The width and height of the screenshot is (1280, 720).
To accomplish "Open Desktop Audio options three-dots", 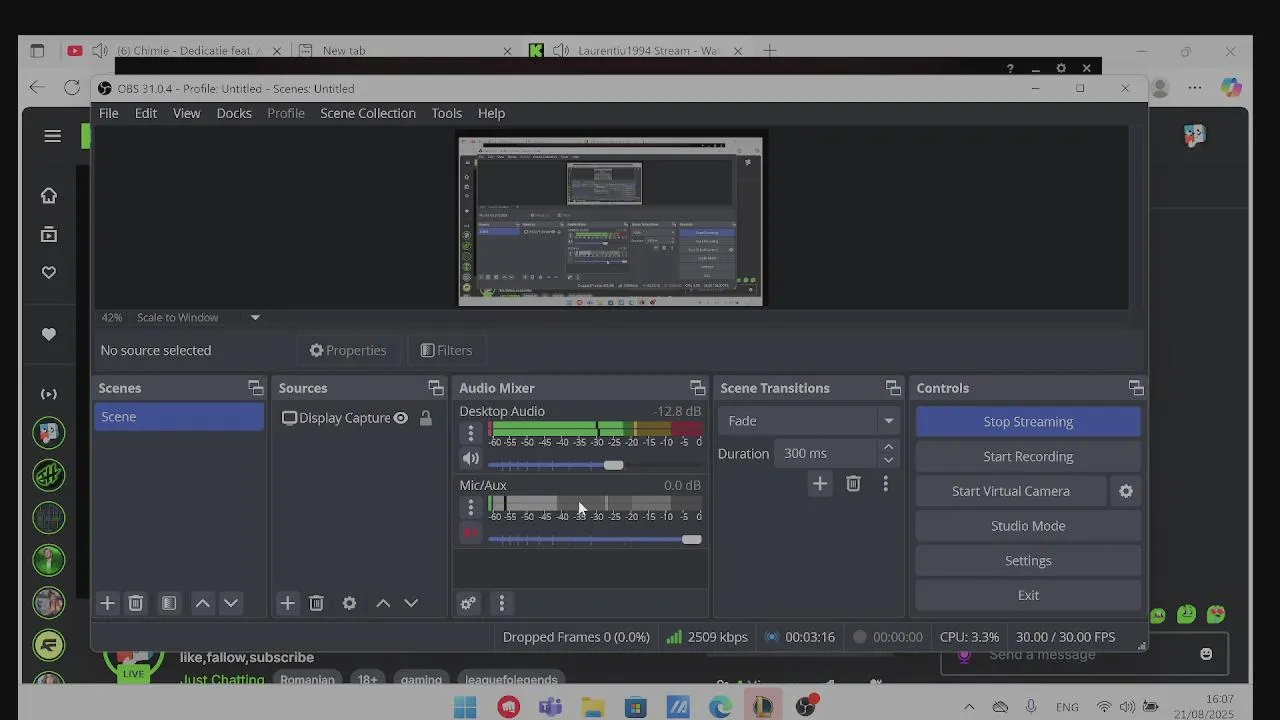I will click(x=471, y=433).
